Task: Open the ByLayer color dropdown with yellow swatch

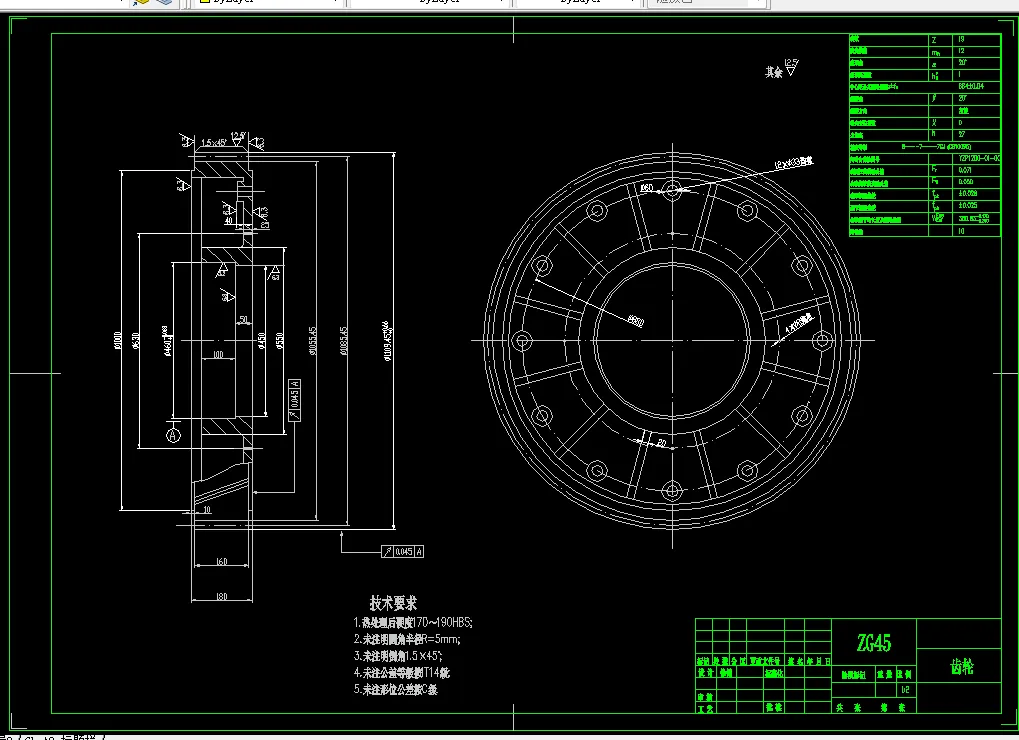Action: (268, 2)
